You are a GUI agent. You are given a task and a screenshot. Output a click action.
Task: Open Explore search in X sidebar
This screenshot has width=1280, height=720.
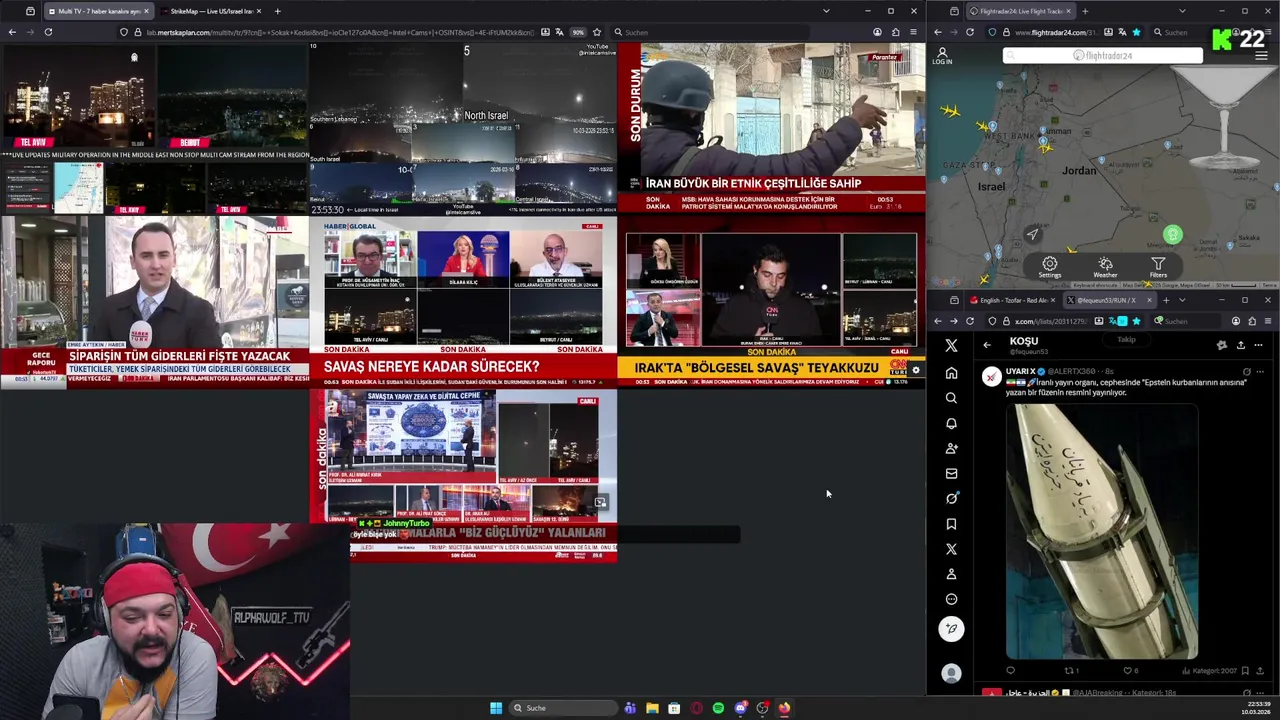[x=951, y=398]
